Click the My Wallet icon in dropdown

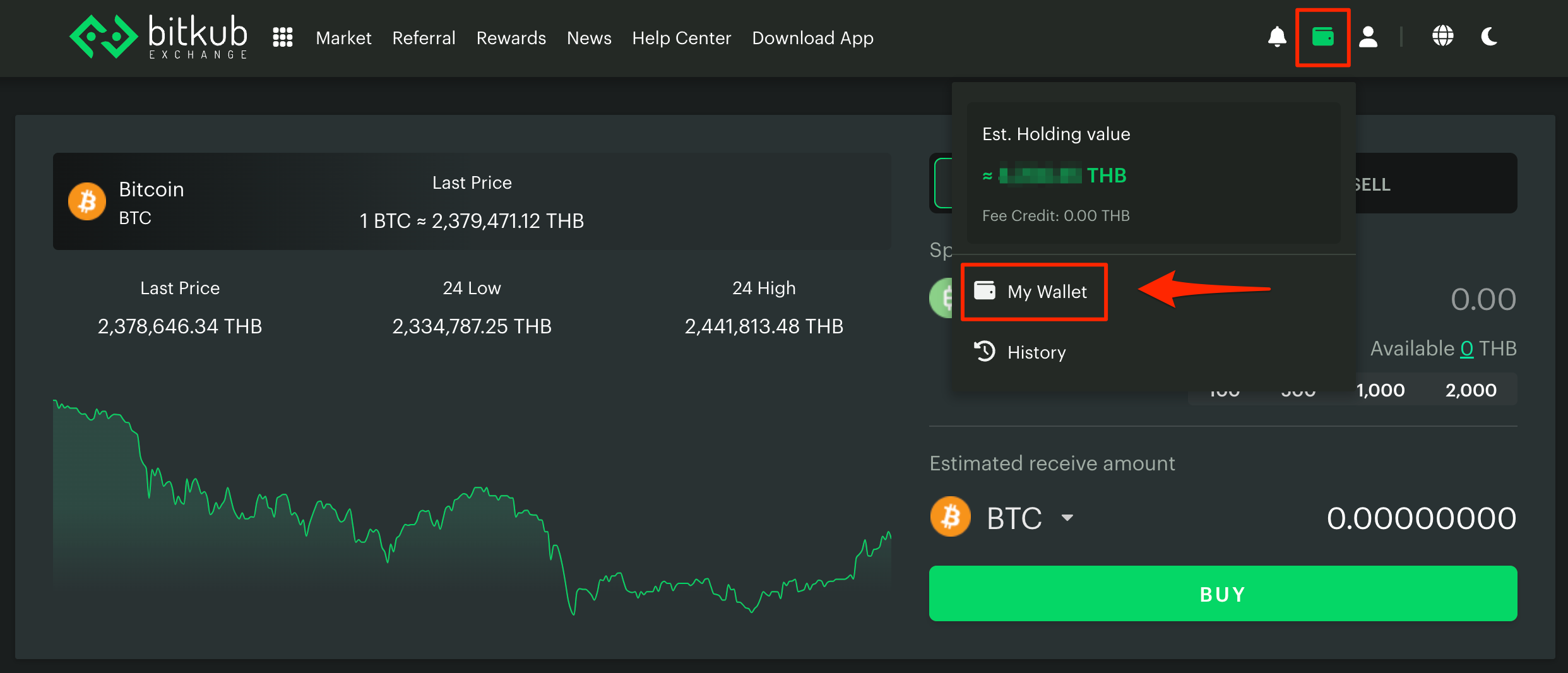[985, 290]
